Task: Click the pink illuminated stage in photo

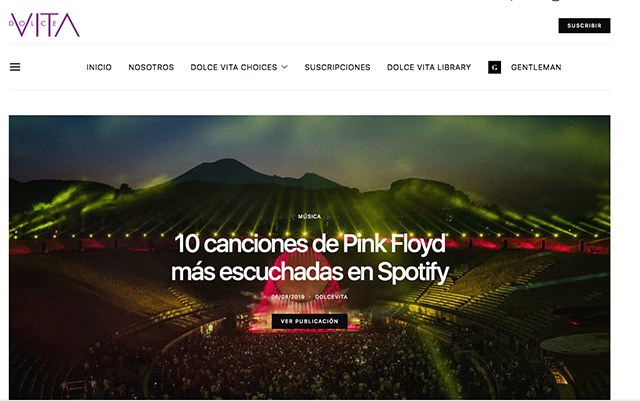Action: pos(302,302)
